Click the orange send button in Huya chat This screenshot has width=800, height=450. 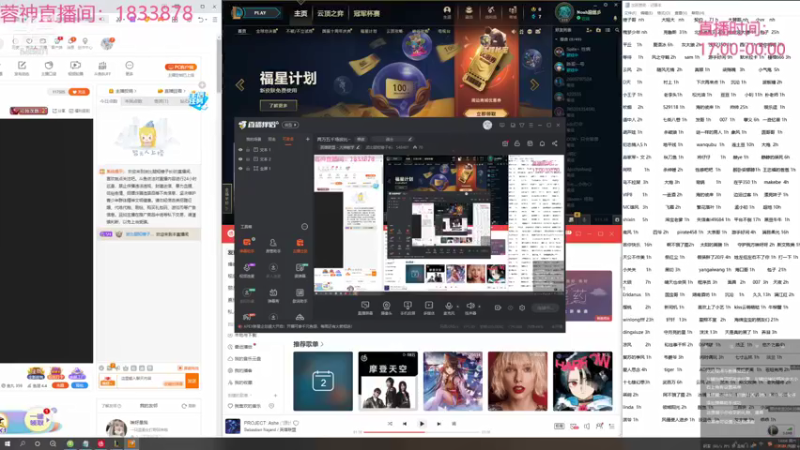[192, 381]
